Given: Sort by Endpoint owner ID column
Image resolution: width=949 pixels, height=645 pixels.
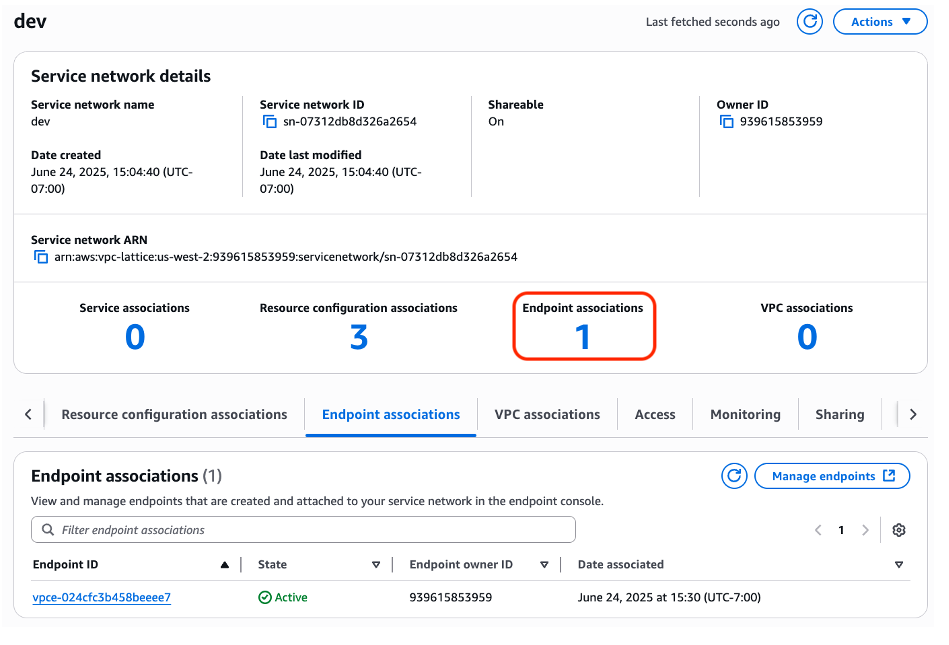Looking at the screenshot, I should (544, 565).
